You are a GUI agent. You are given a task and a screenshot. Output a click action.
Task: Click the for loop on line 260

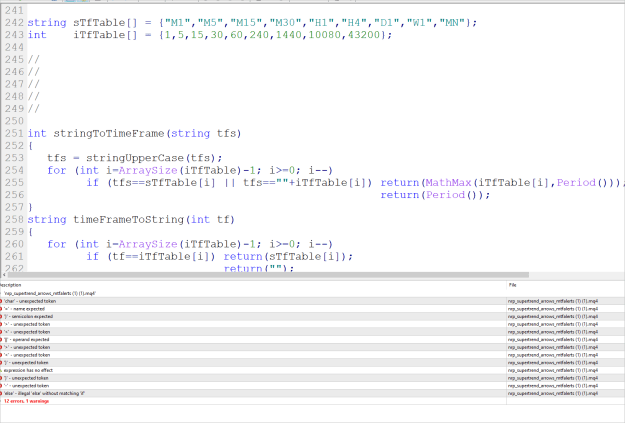190,244
